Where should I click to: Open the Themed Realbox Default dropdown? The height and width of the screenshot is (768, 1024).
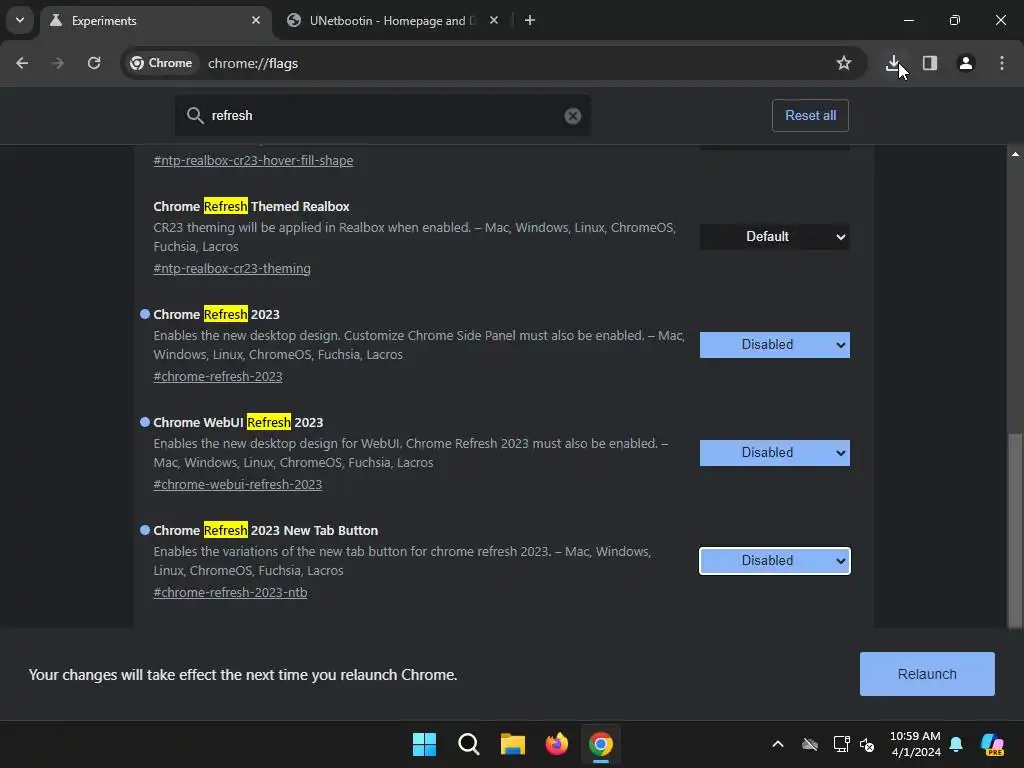(x=775, y=236)
